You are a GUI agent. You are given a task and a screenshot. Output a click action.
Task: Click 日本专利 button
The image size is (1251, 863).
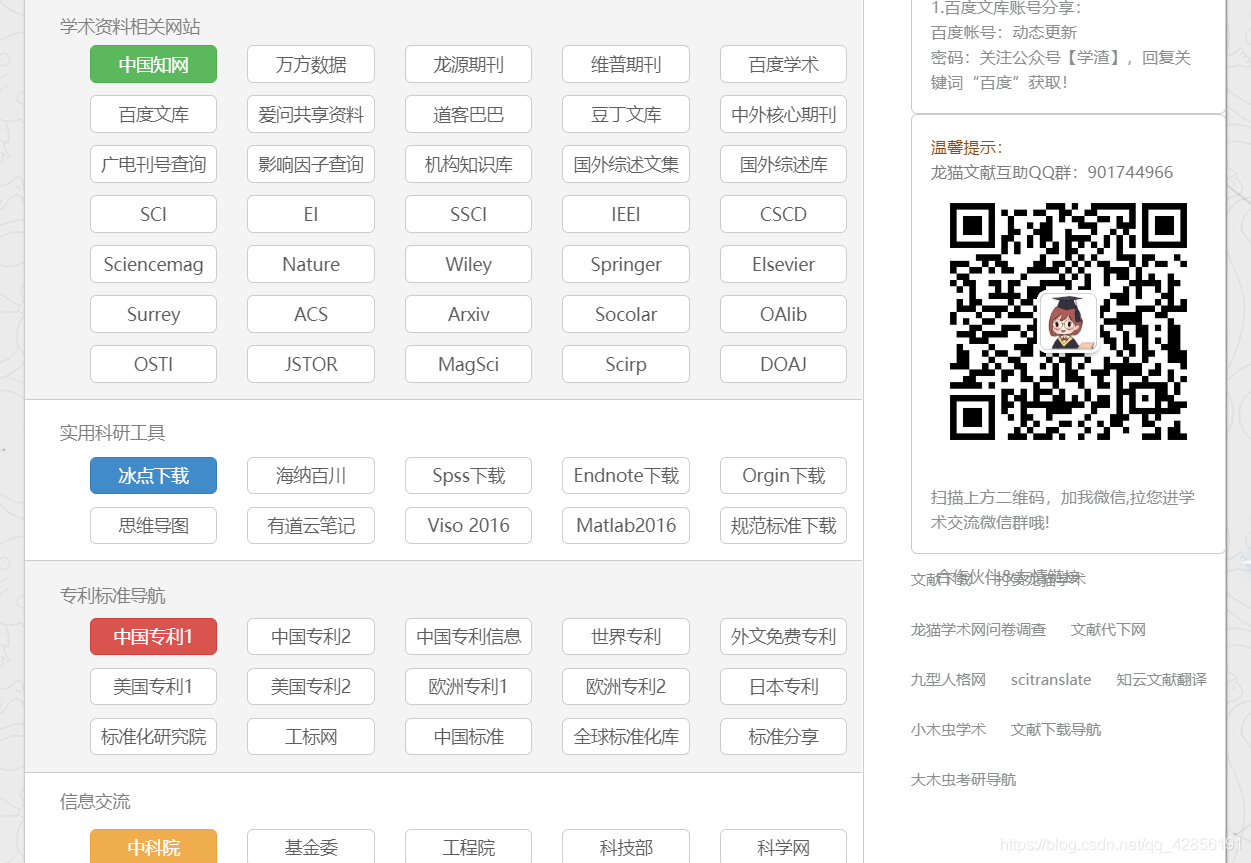click(x=783, y=686)
